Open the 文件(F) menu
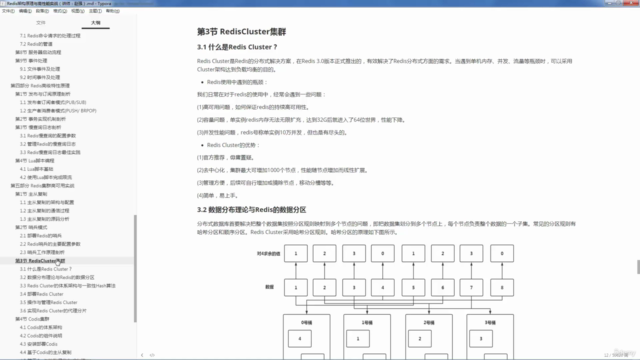Viewport: 640px width, 360px height. click(8, 11)
